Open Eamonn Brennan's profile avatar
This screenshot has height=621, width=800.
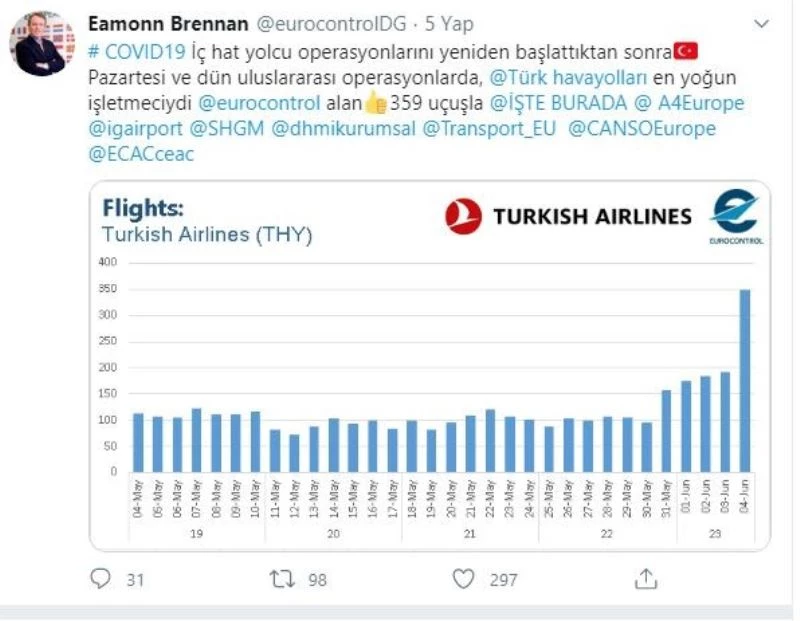(41, 44)
